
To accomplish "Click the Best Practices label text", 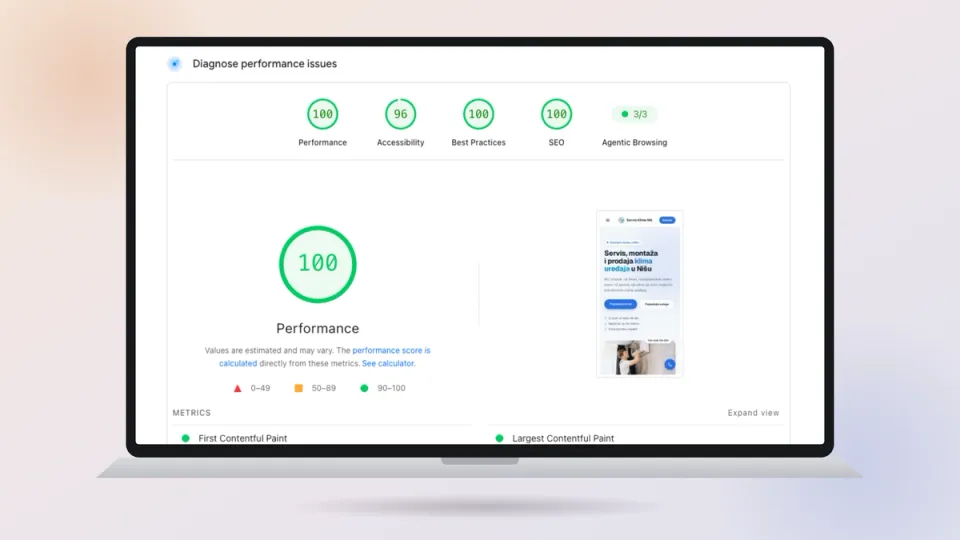I will (478, 143).
